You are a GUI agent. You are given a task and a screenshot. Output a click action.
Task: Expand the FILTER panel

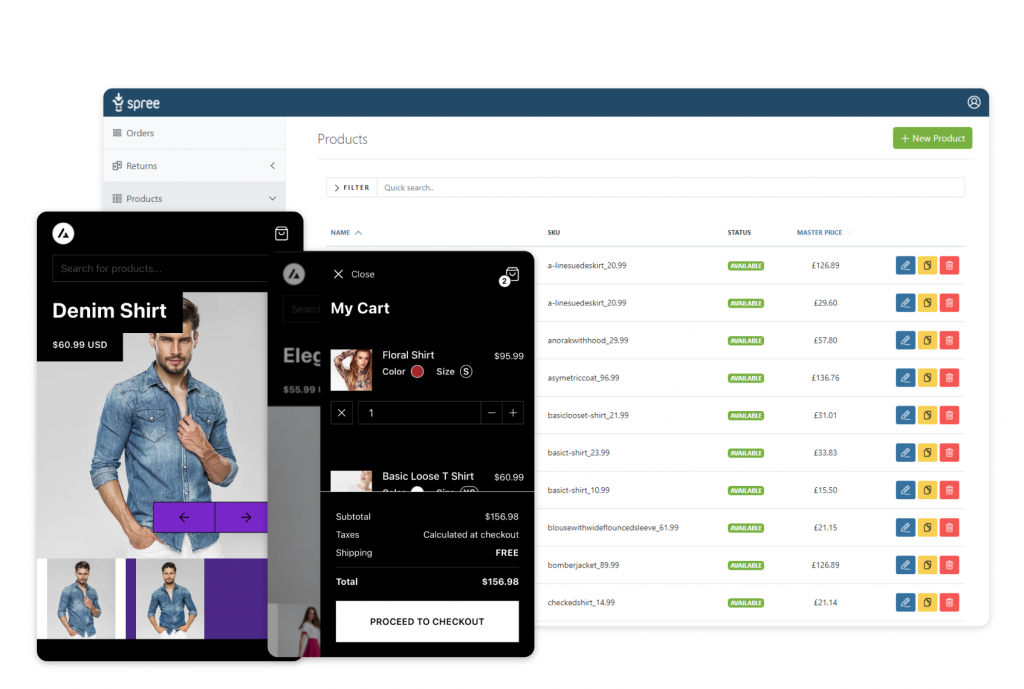click(x=351, y=187)
